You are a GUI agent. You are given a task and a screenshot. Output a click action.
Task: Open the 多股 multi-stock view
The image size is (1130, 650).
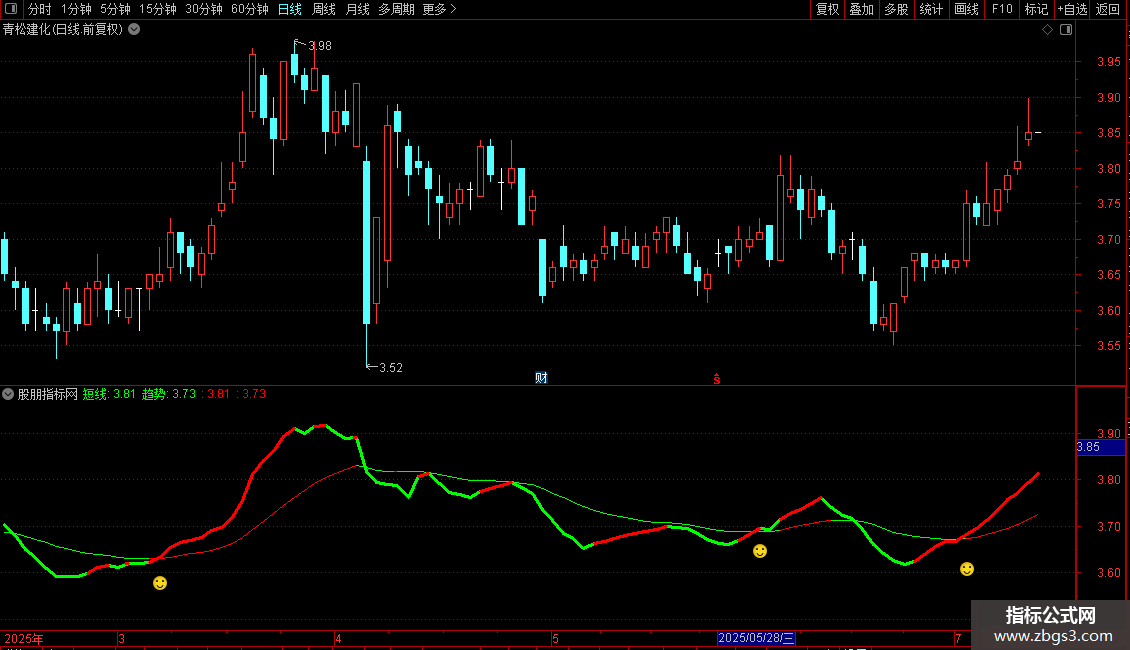(896, 9)
